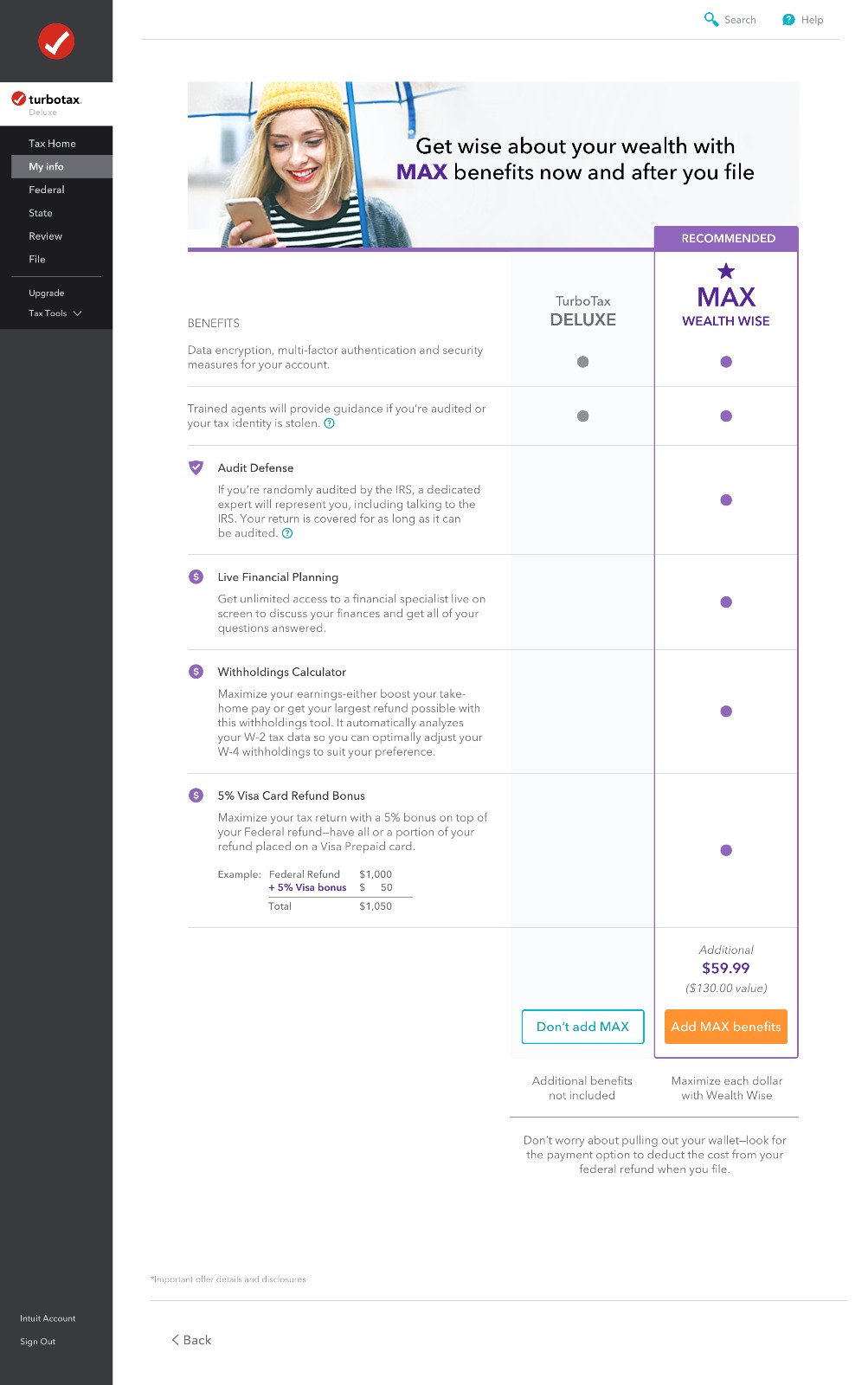868x1385 pixels.
Task: Click the MAX promotional banner image
Action: [492, 164]
